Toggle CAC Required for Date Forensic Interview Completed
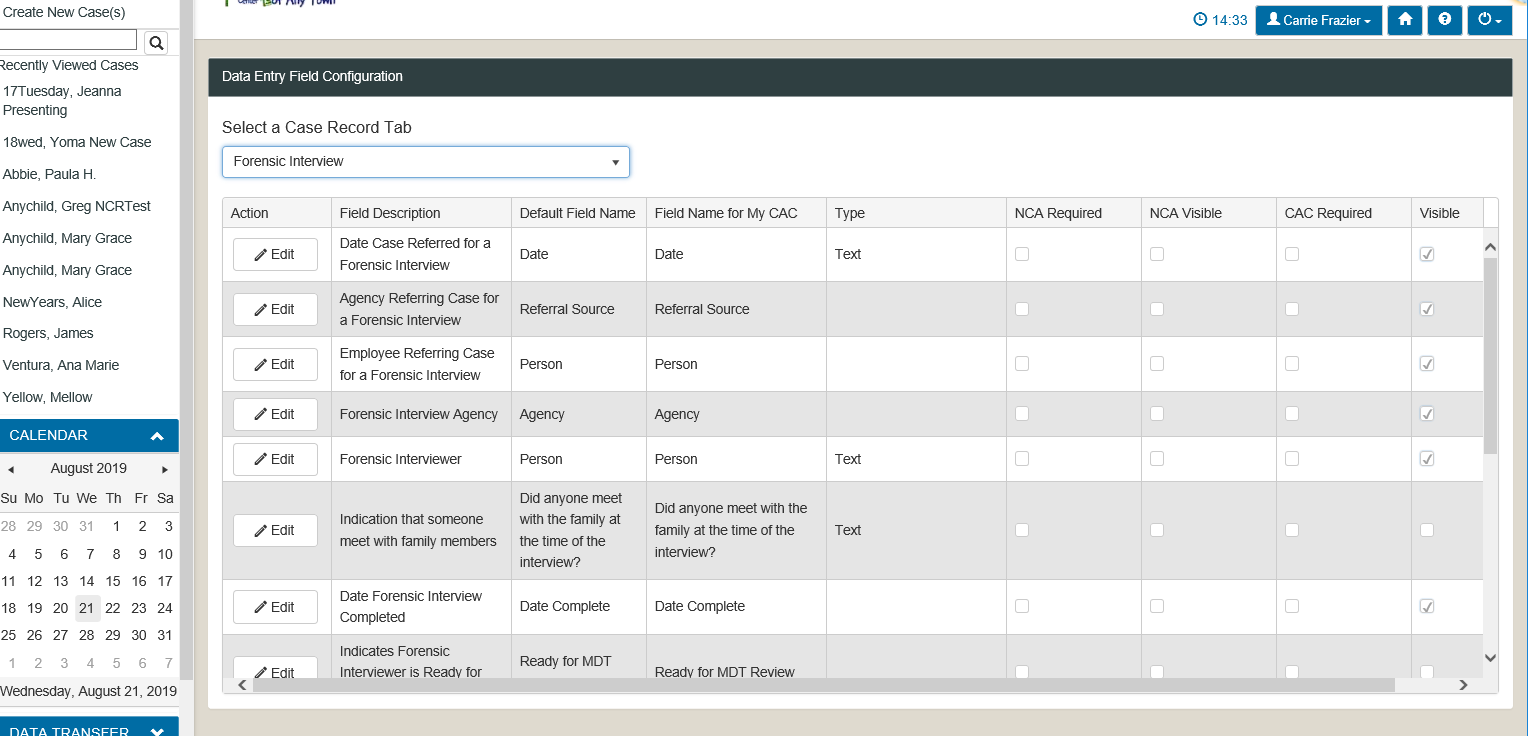The image size is (1528, 736). [x=1292, y=606]
